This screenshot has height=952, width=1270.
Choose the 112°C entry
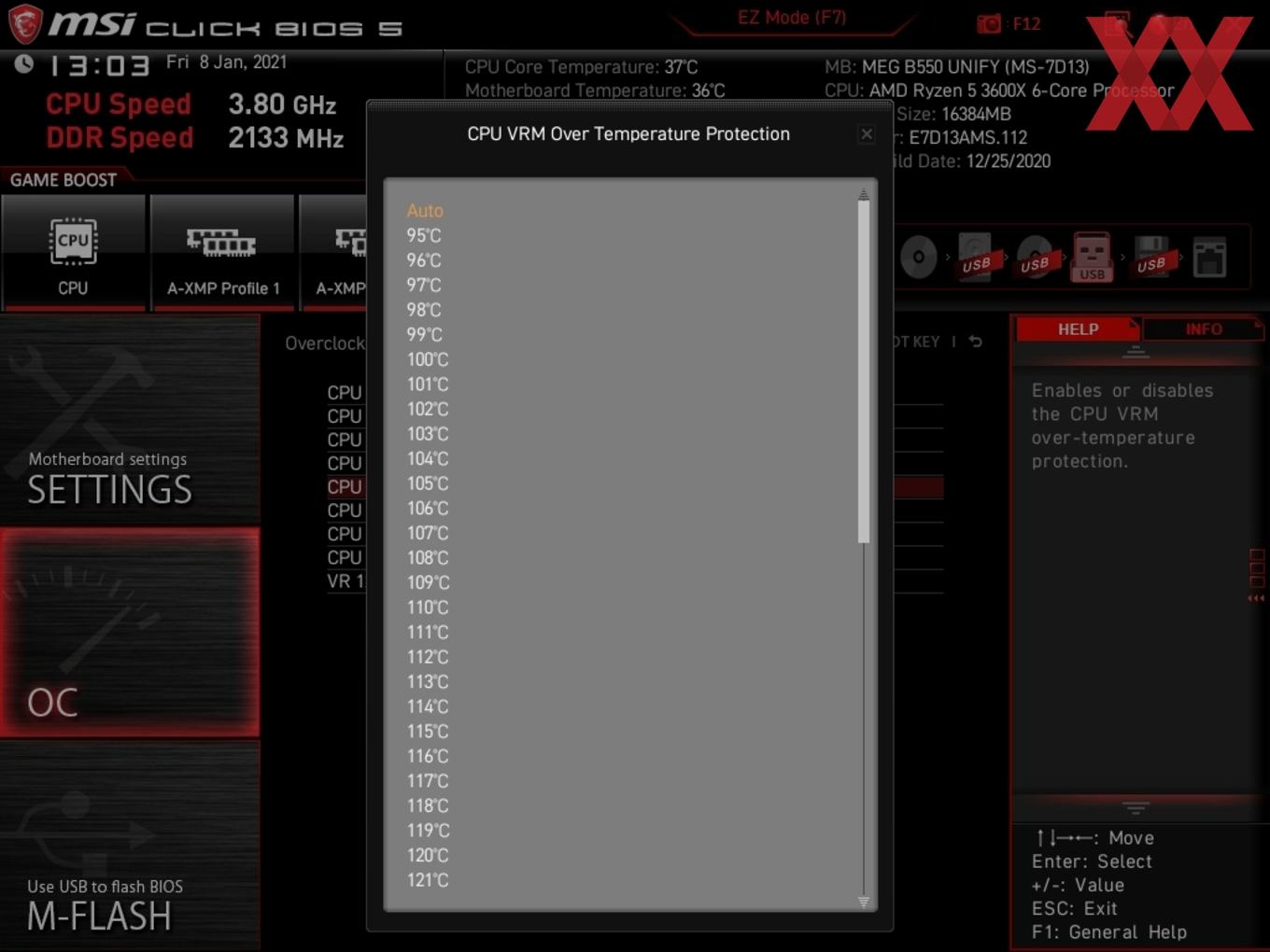point(428,657)
